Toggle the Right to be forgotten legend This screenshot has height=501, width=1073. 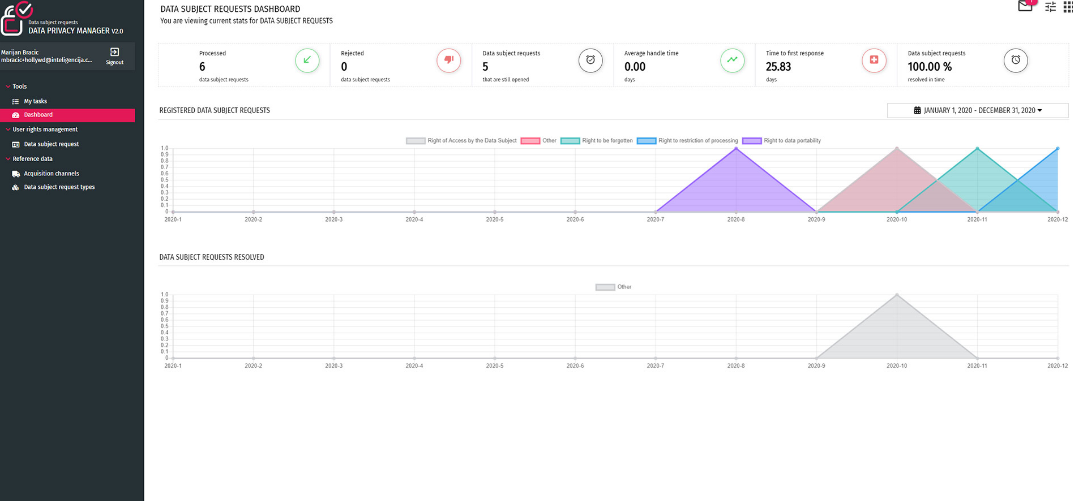pyautogui.click(x=597, y=140)
